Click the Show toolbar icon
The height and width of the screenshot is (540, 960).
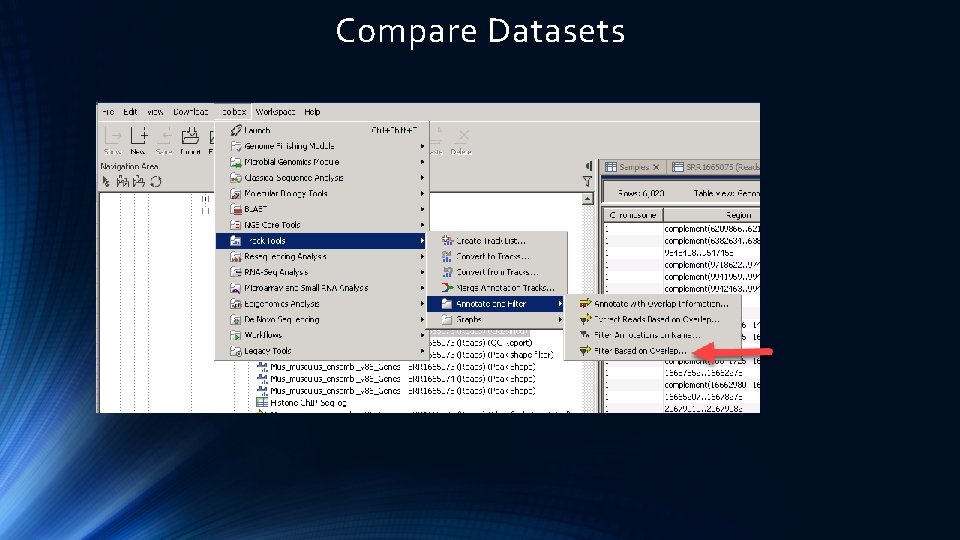coord(113,141)
